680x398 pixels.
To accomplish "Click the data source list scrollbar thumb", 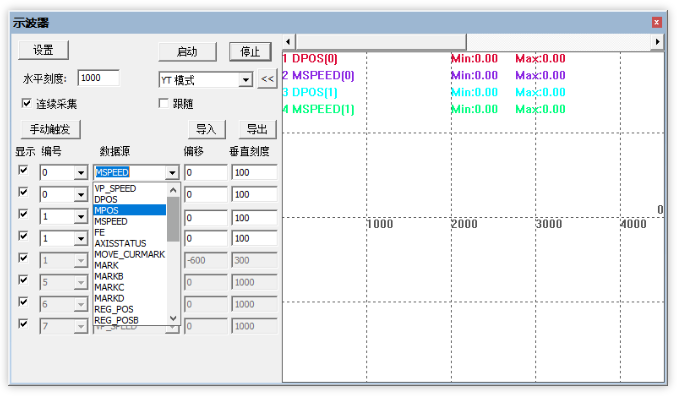I will coord(173,219).
